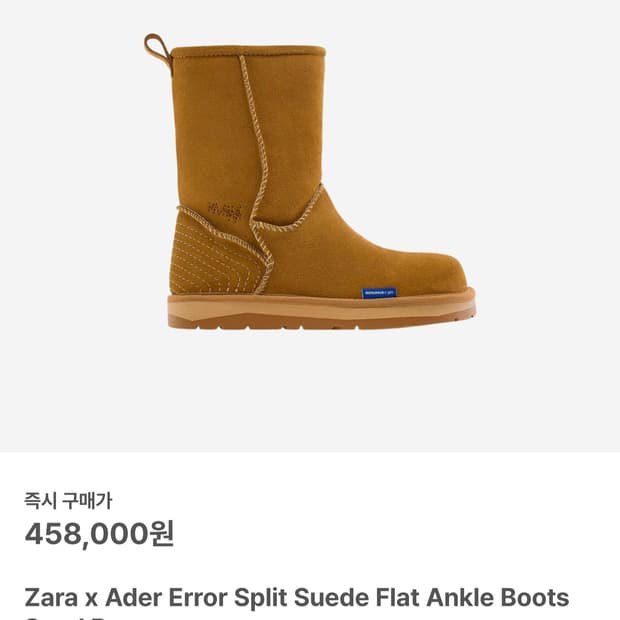Click the boot's tan rubber sole
Viewport: 620px width, 620px height.
click(x=321, y=310)
